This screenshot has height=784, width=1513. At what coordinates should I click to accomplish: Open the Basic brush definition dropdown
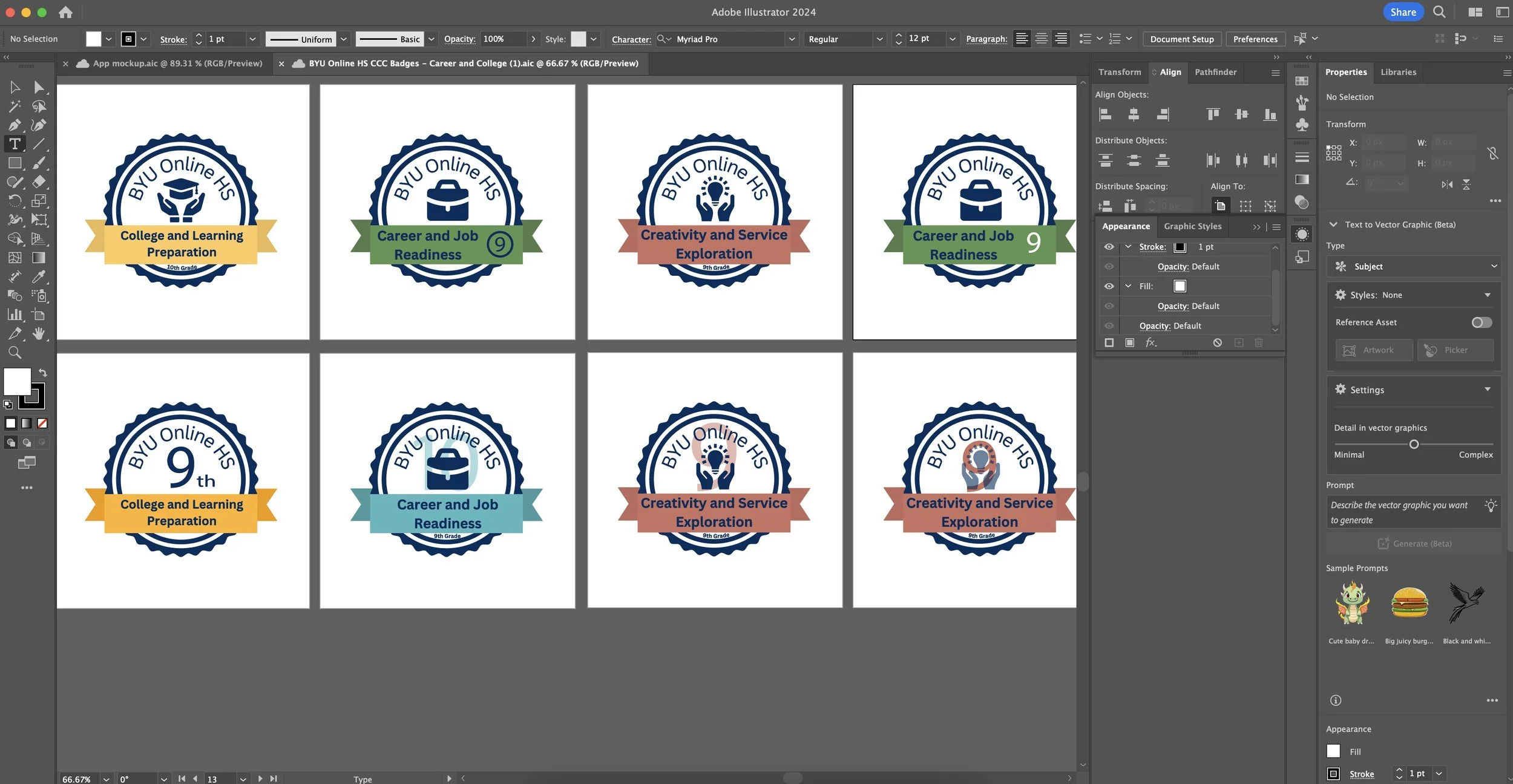pyautogui.click(x=431, y=39)
